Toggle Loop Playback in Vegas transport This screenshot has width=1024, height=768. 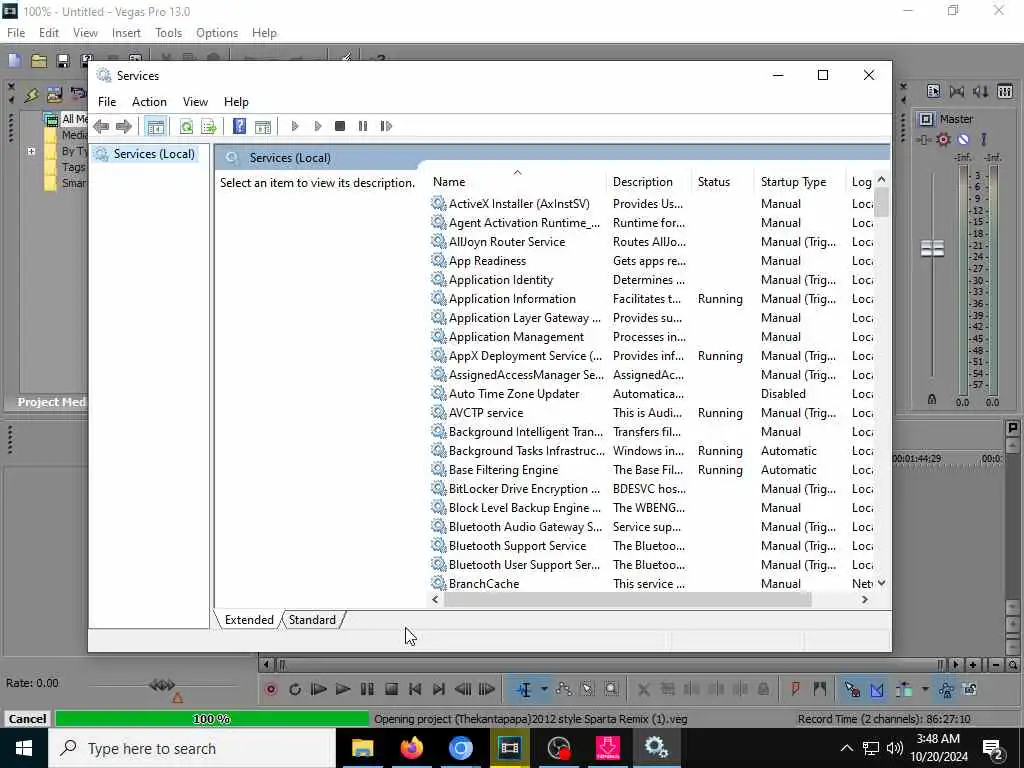click(295, 689)
